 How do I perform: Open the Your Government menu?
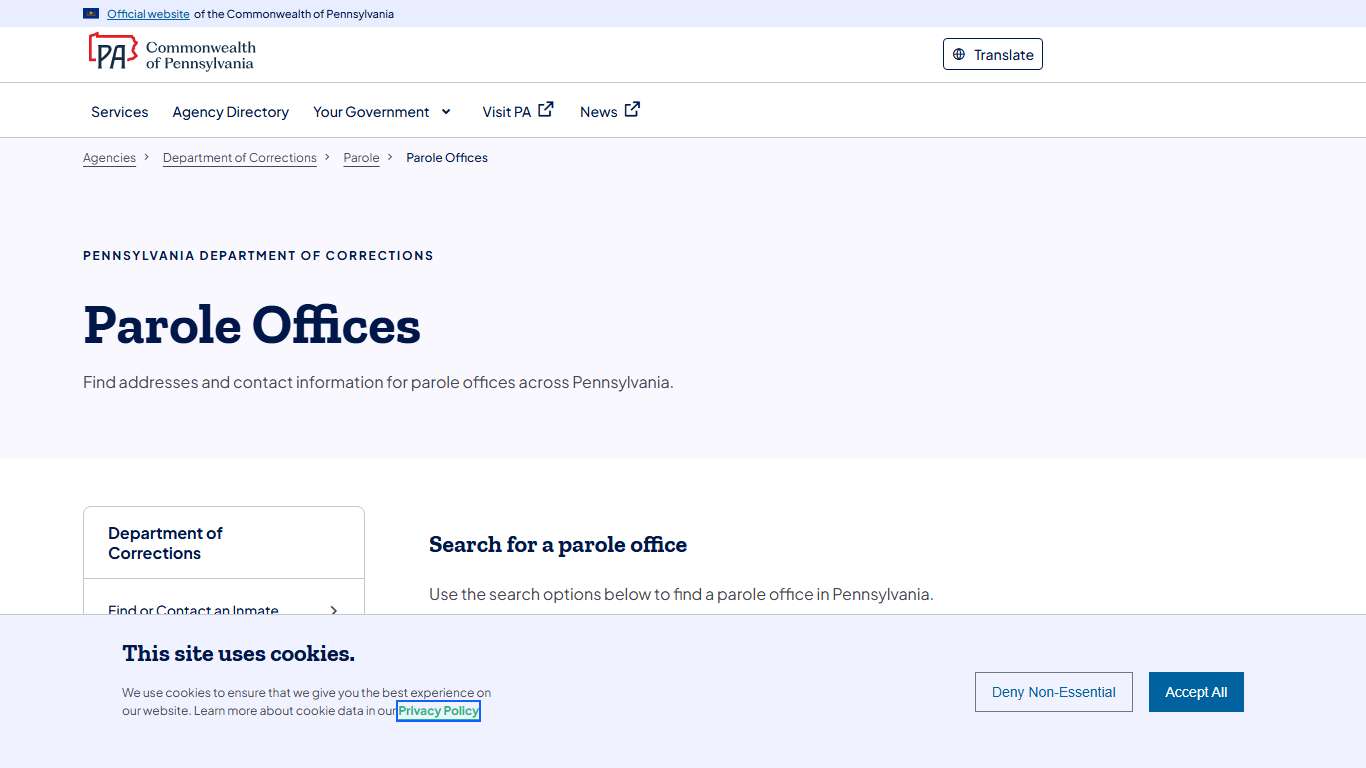point(371,111)
